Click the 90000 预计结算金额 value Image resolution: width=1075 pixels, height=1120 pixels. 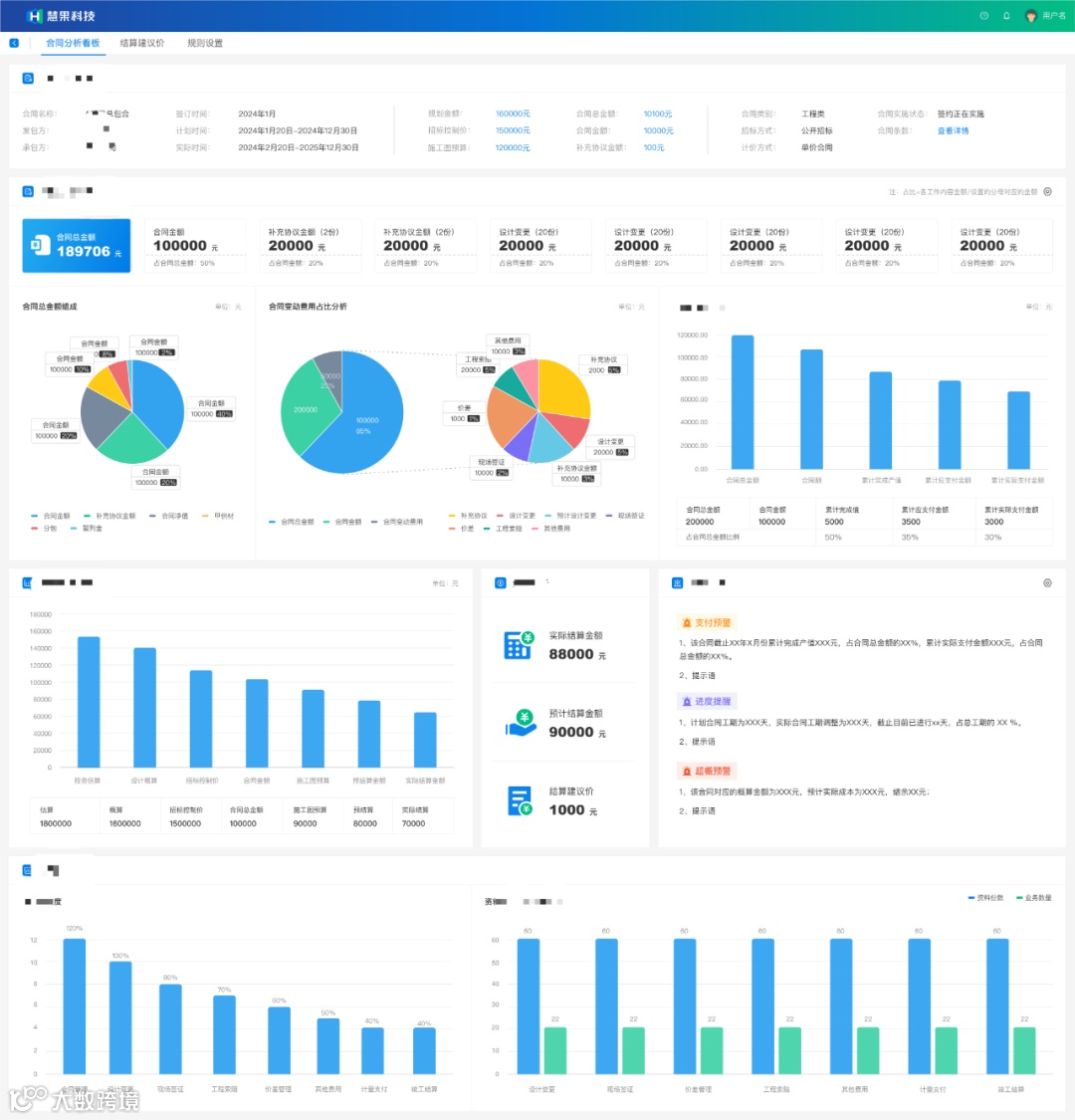571,732
